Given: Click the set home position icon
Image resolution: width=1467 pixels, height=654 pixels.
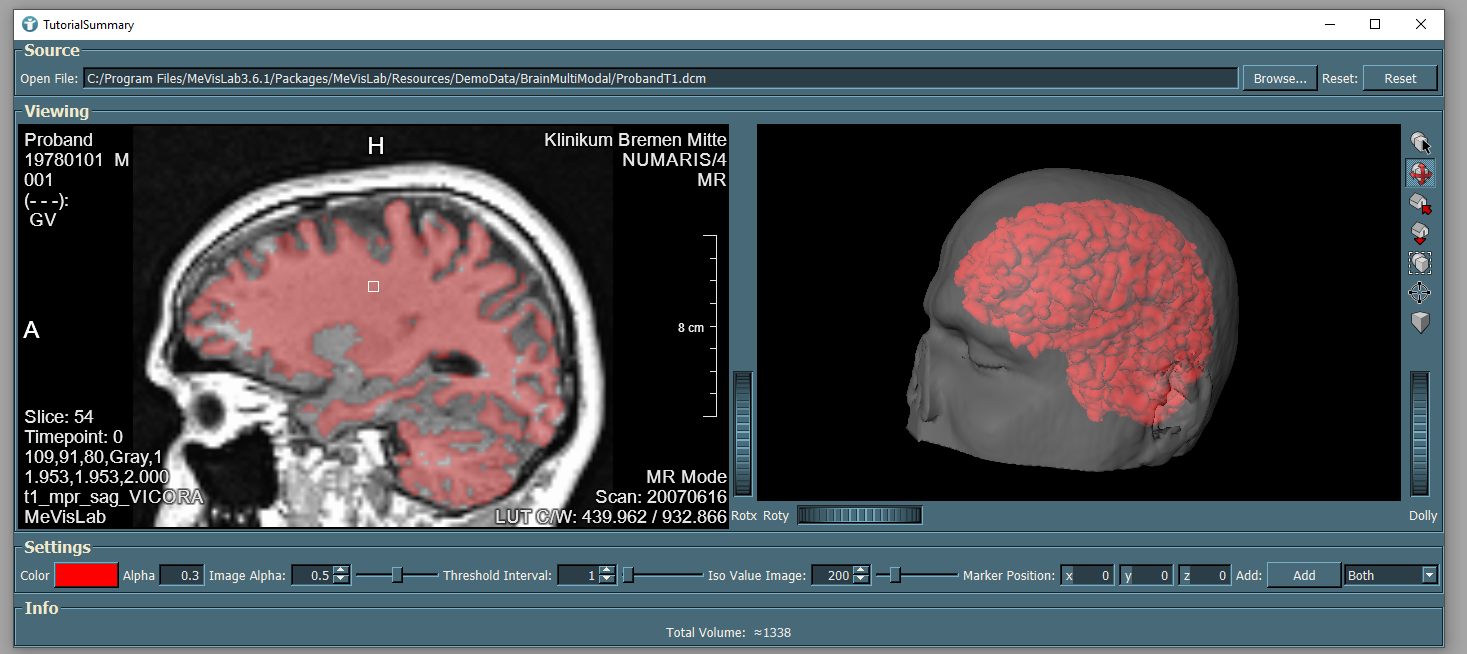Looking at the screenshot, I should coord(1419,233).
